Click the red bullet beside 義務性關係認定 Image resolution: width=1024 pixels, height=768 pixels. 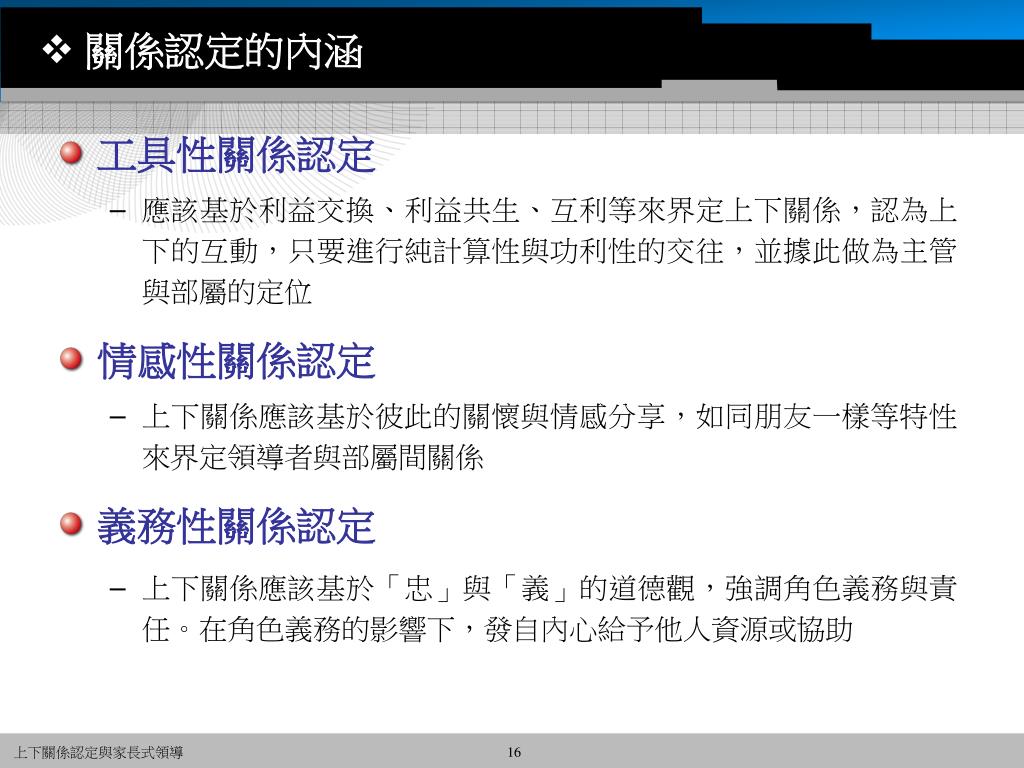pos(71,524)
